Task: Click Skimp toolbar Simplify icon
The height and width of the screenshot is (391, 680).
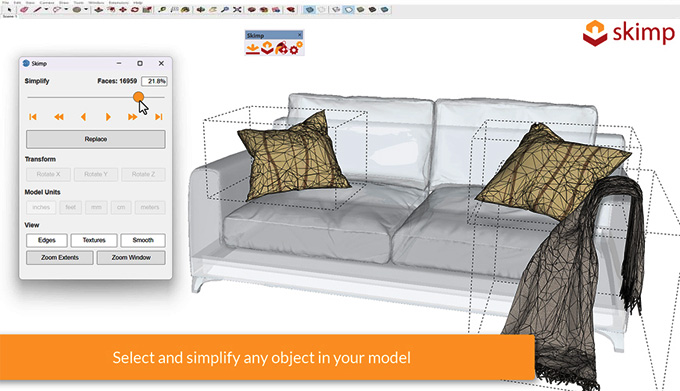Action: pyautogui.click(x=267, y=48)
